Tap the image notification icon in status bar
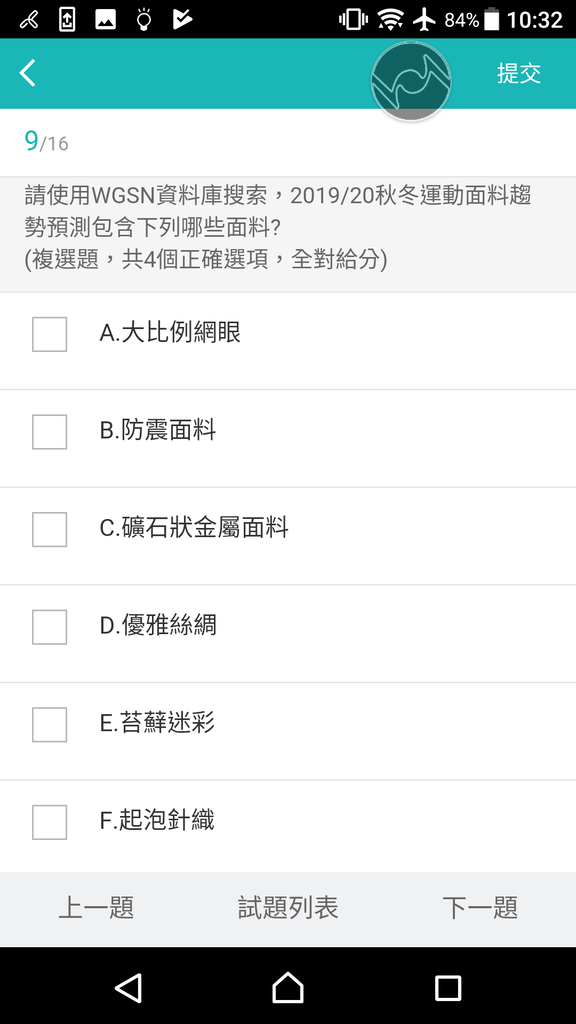This screenshot has width=576, height=1024. click(x=105, y=20)
